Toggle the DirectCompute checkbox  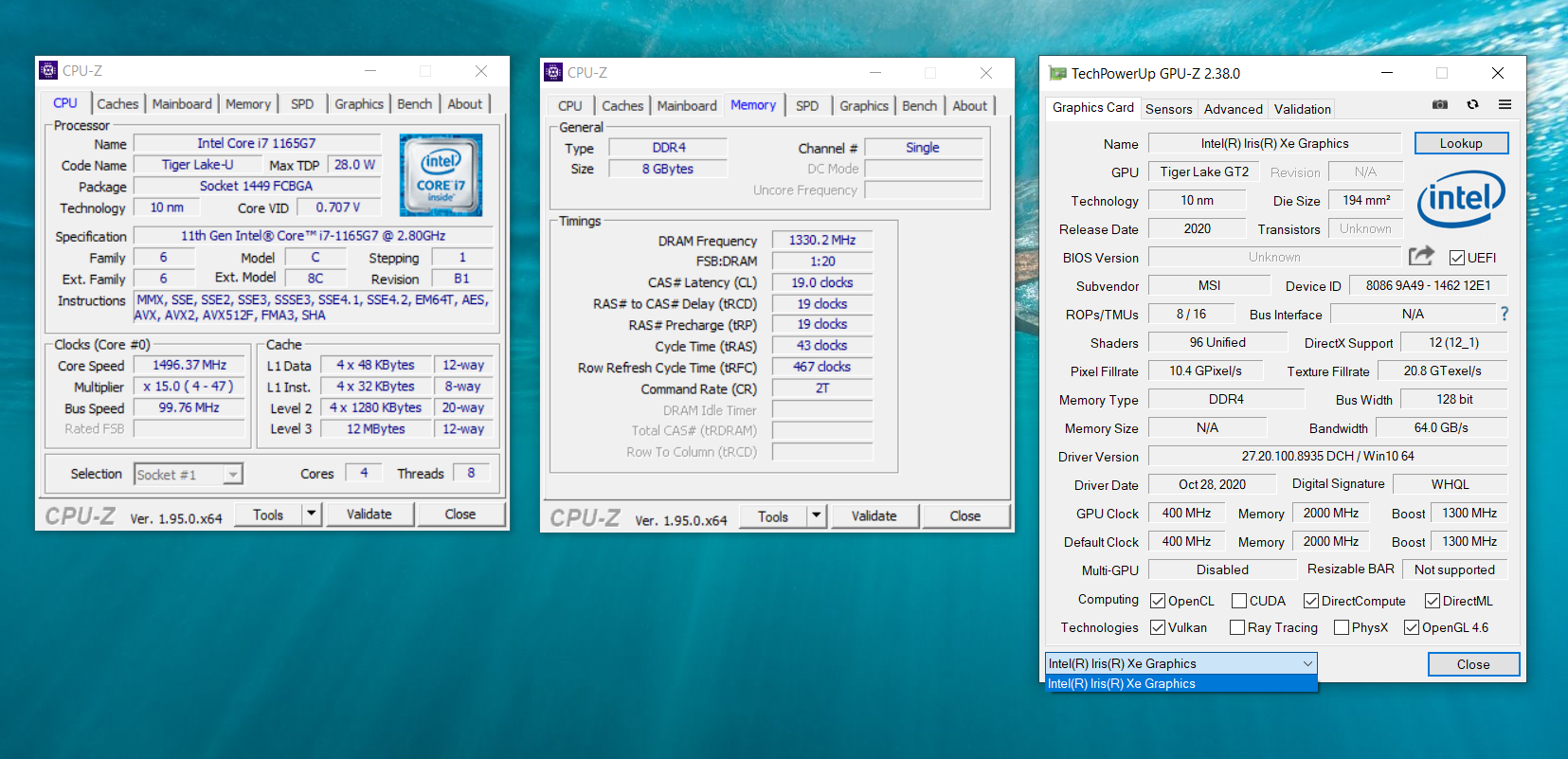1311,601
